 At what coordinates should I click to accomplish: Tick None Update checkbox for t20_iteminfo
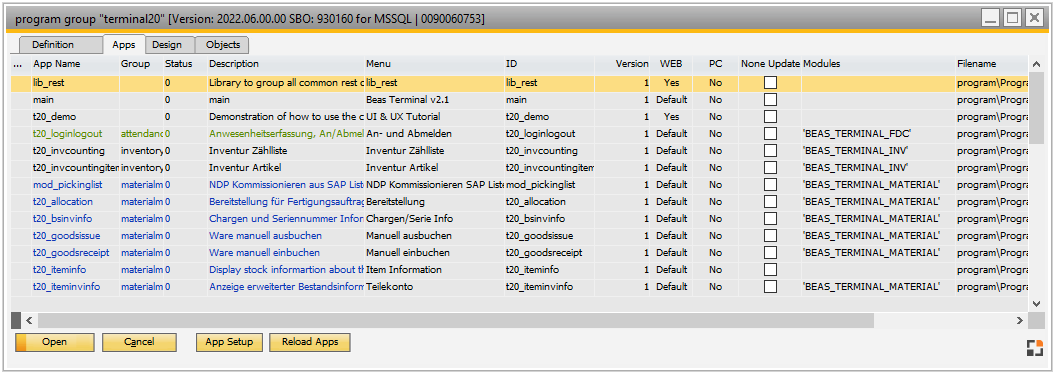click(770, 269)
